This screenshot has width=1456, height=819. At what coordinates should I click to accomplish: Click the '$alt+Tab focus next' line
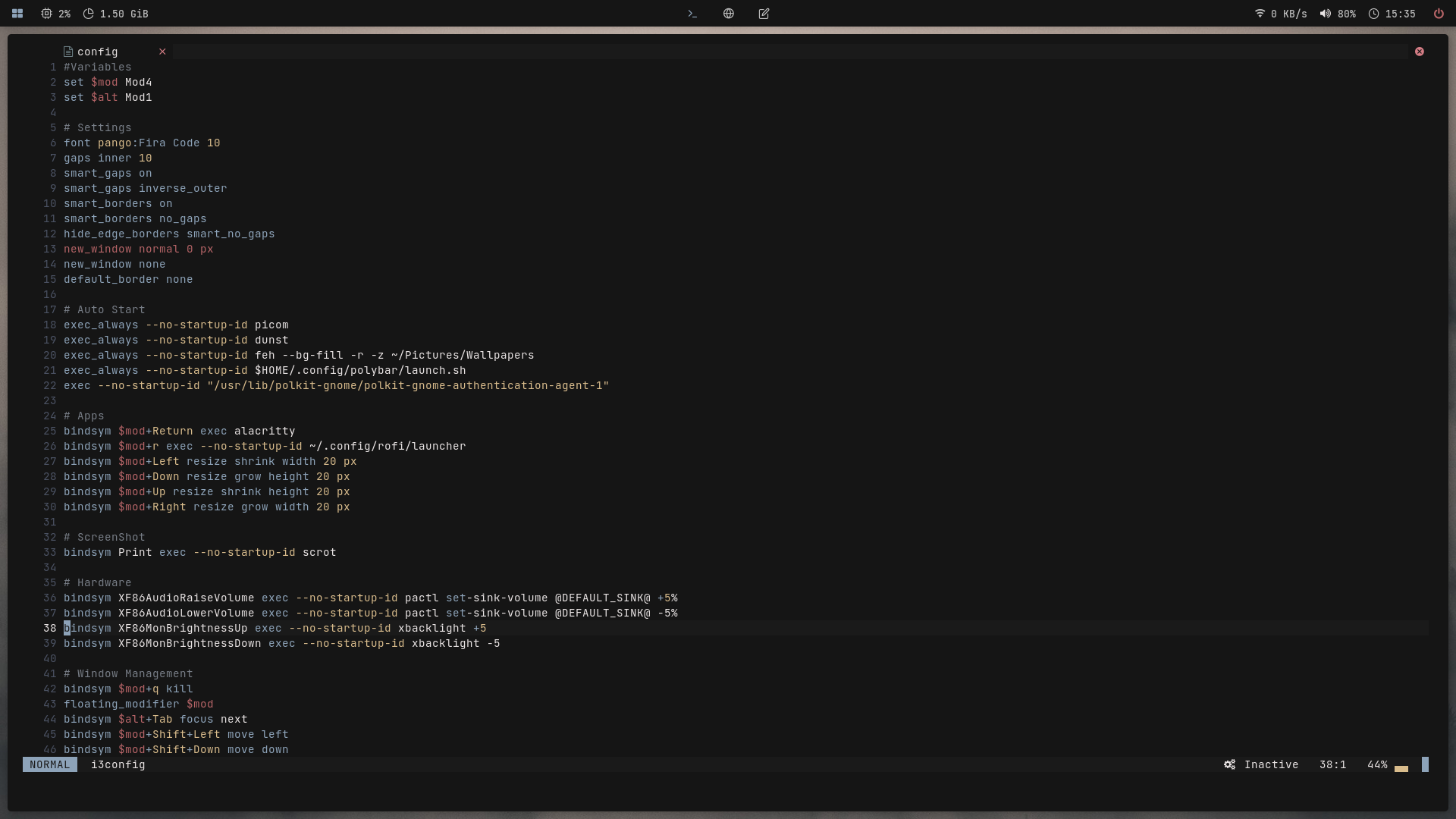[155, 719]
